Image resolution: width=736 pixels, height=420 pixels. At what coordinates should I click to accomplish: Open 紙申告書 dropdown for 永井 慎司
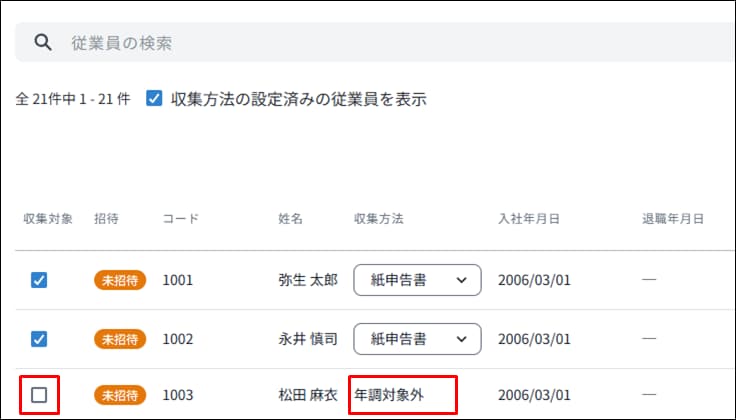point(417,338)
